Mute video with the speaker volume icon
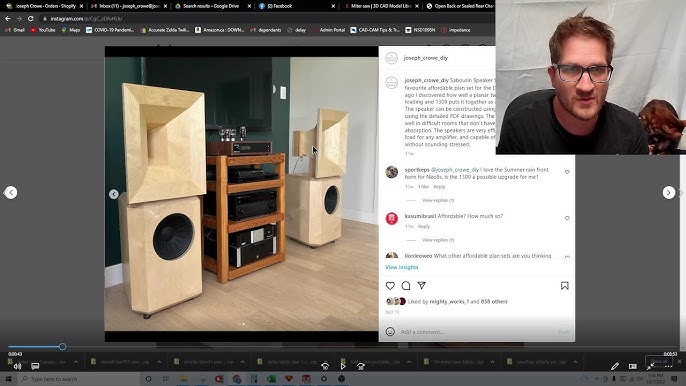This screenshot has width=686, height=386. 18,366
